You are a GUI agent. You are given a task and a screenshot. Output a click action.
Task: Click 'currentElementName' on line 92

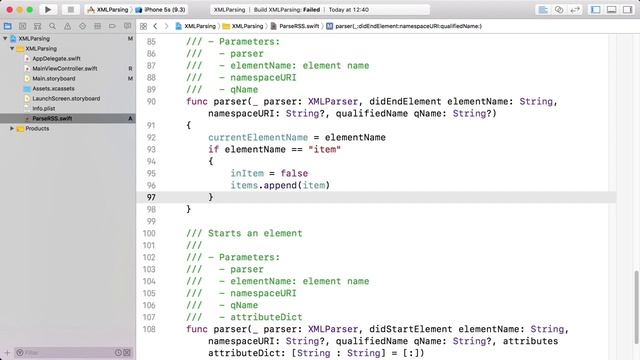(258, 138)
